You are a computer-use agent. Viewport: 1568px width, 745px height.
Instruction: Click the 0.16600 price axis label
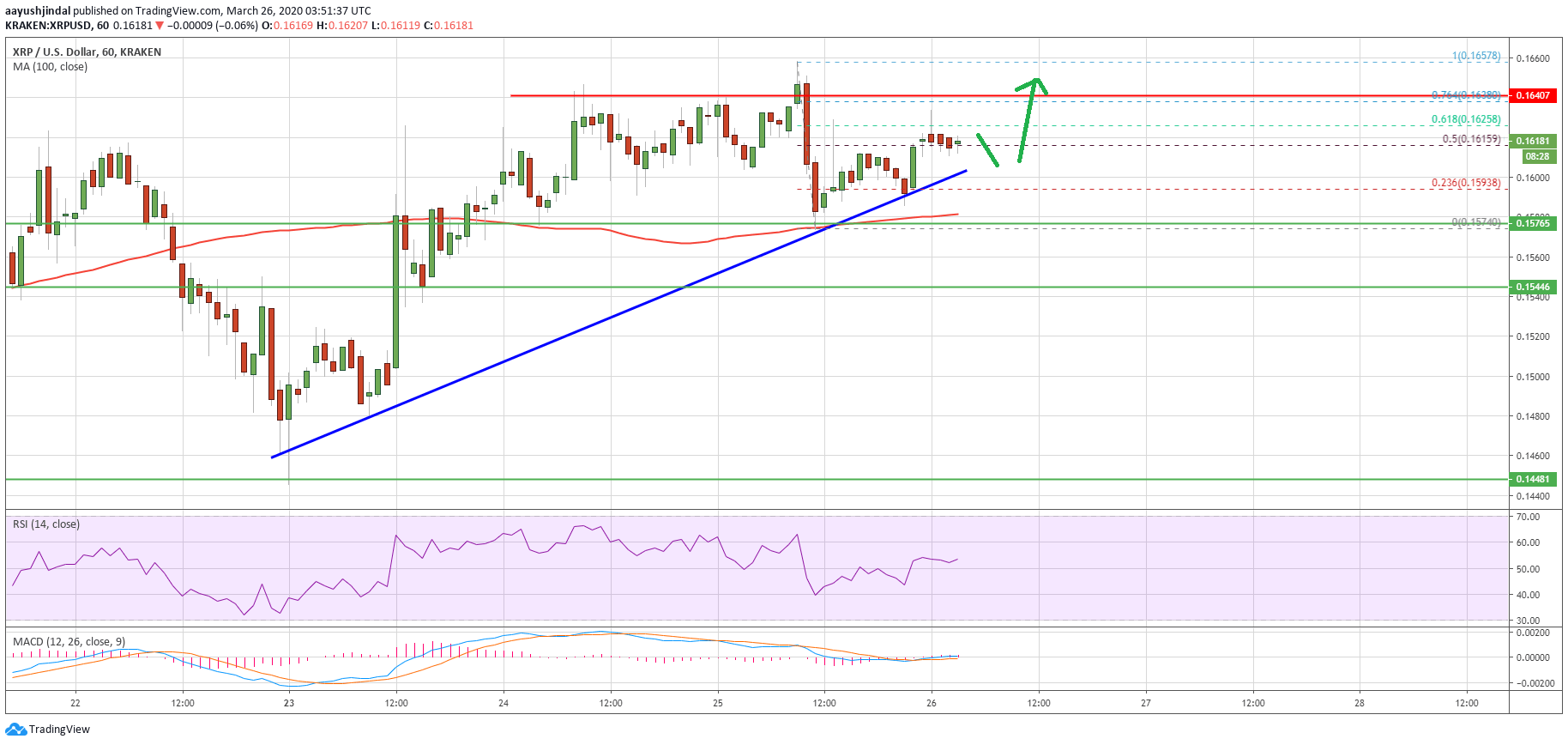[x=1533, y=59]
